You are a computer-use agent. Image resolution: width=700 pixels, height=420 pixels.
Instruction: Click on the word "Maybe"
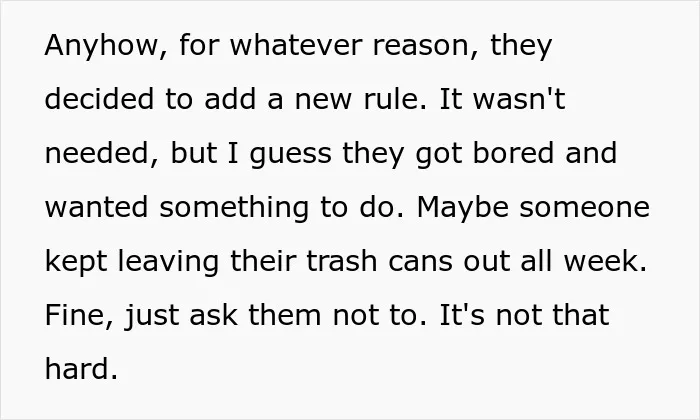click(462, 208)
